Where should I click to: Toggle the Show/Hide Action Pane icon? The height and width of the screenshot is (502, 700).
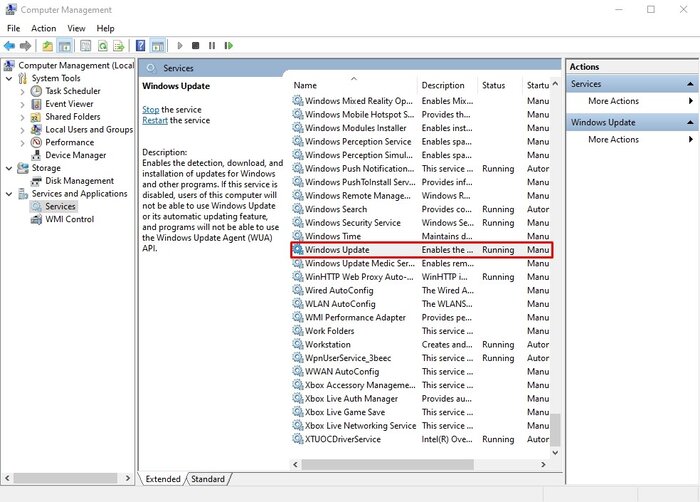(158, 46)
